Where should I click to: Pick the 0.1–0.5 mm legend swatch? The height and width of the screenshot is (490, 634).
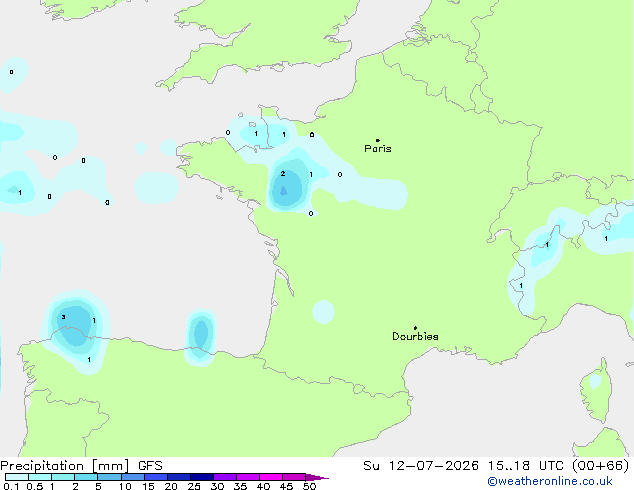pyautogui.click(x=17, y=477)
